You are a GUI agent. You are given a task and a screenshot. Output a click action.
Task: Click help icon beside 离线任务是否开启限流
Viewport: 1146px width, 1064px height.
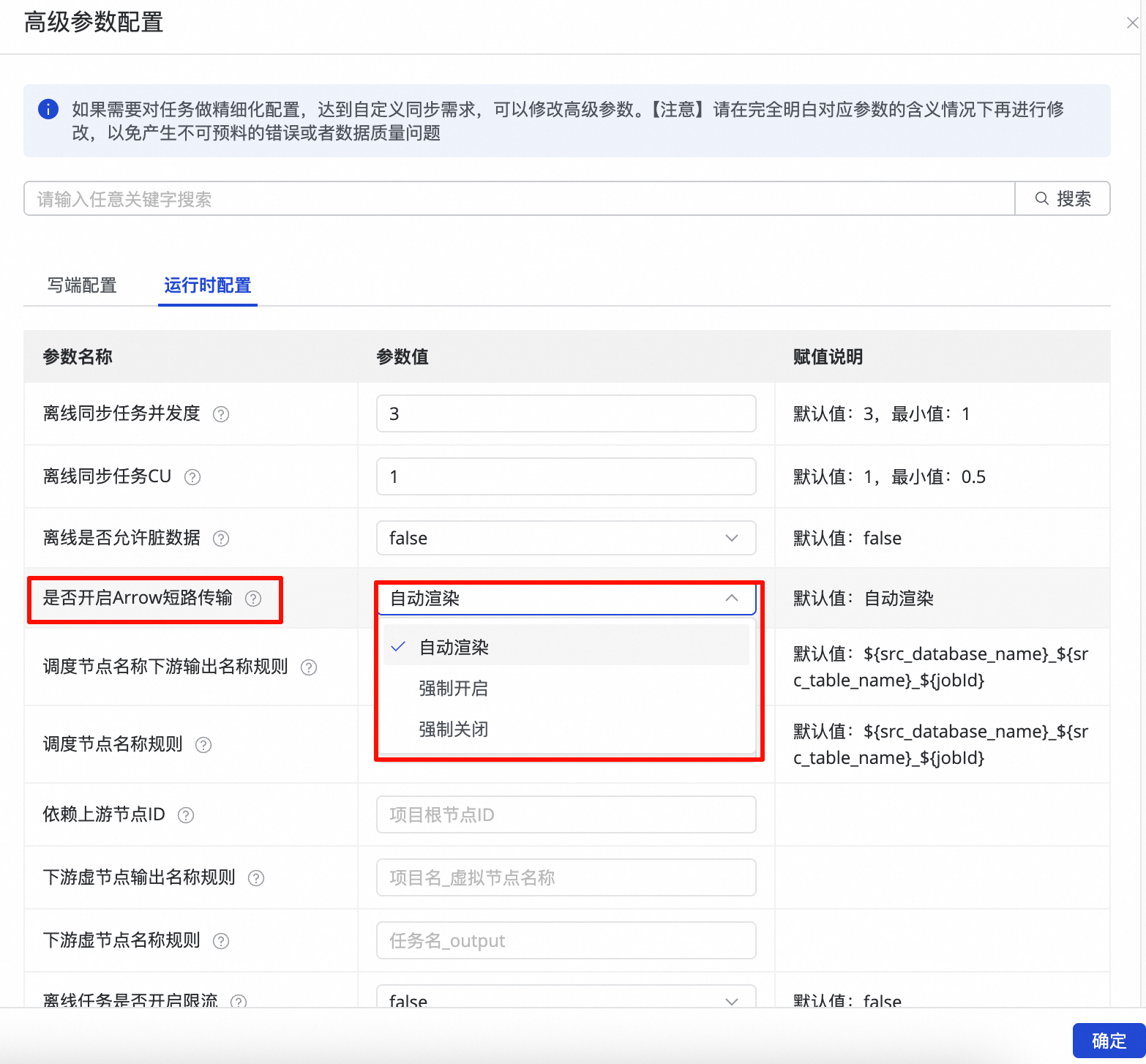(239, 1001)
